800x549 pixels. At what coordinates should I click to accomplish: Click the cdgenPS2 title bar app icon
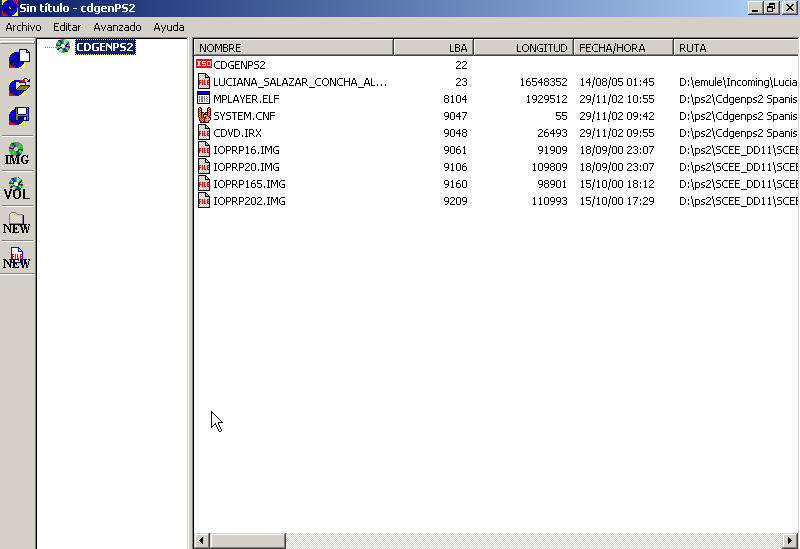9,8
